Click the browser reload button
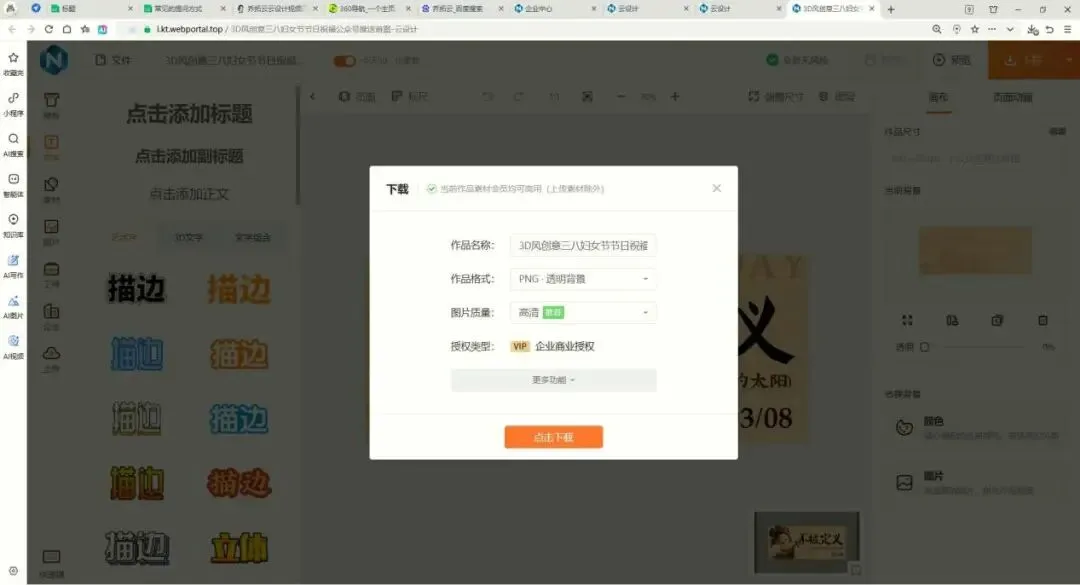Image resolution: width=1080 pixels, height=585 pixels. click(48, 30)
